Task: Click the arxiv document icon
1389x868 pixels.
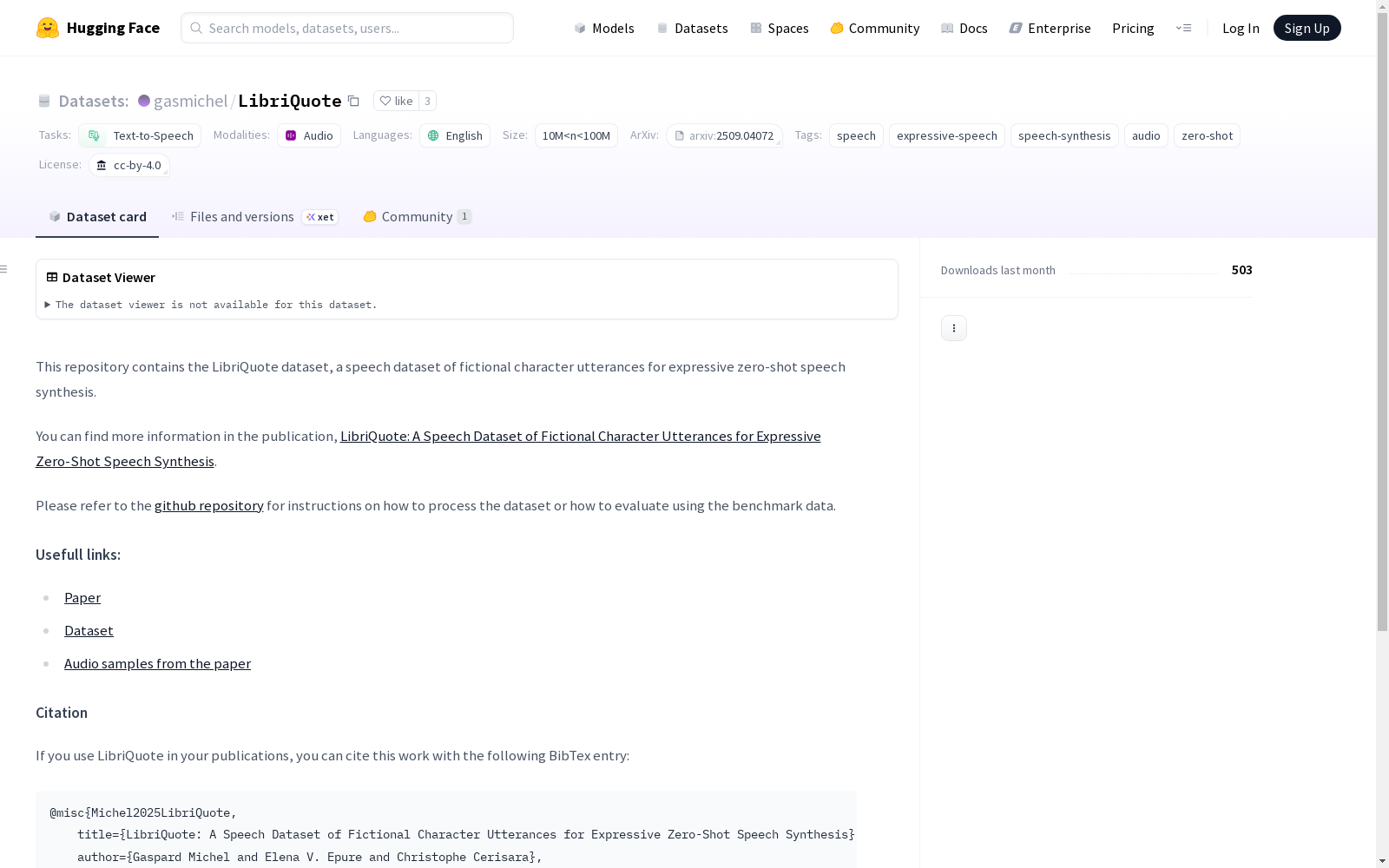Action: coord(680,135)
